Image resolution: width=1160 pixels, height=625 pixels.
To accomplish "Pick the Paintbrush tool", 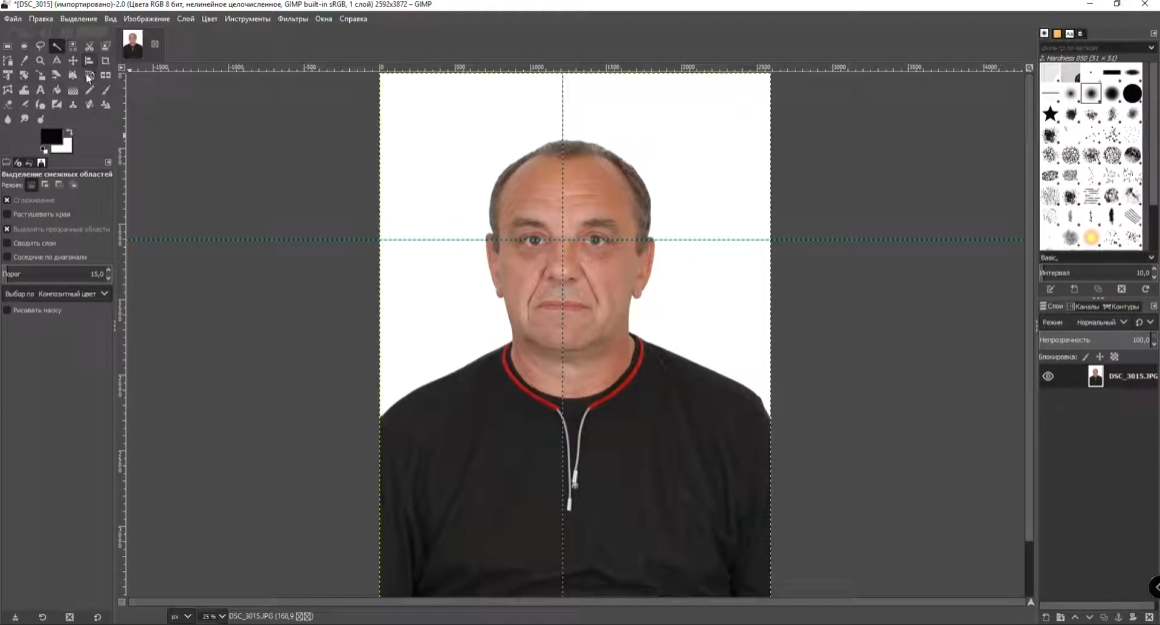I will (x=105, y=89).
